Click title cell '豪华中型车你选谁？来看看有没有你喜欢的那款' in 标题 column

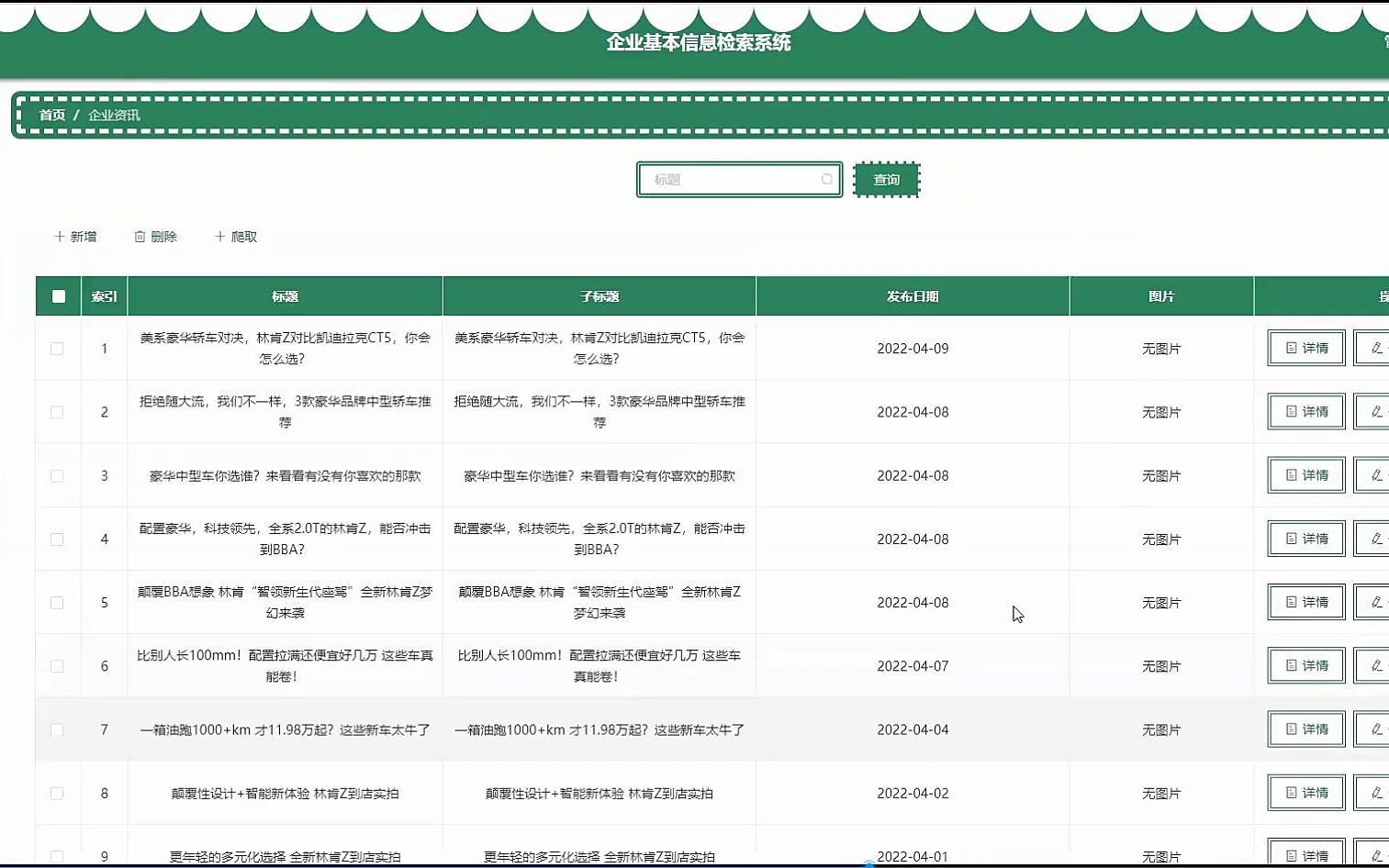click(285, 475)
